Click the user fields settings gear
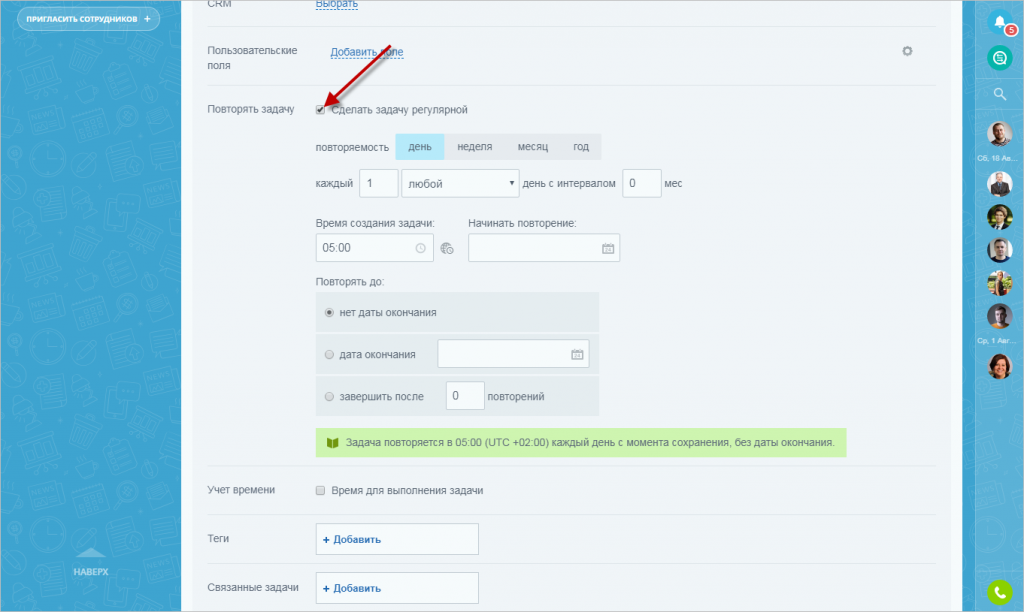 [907, 51]
